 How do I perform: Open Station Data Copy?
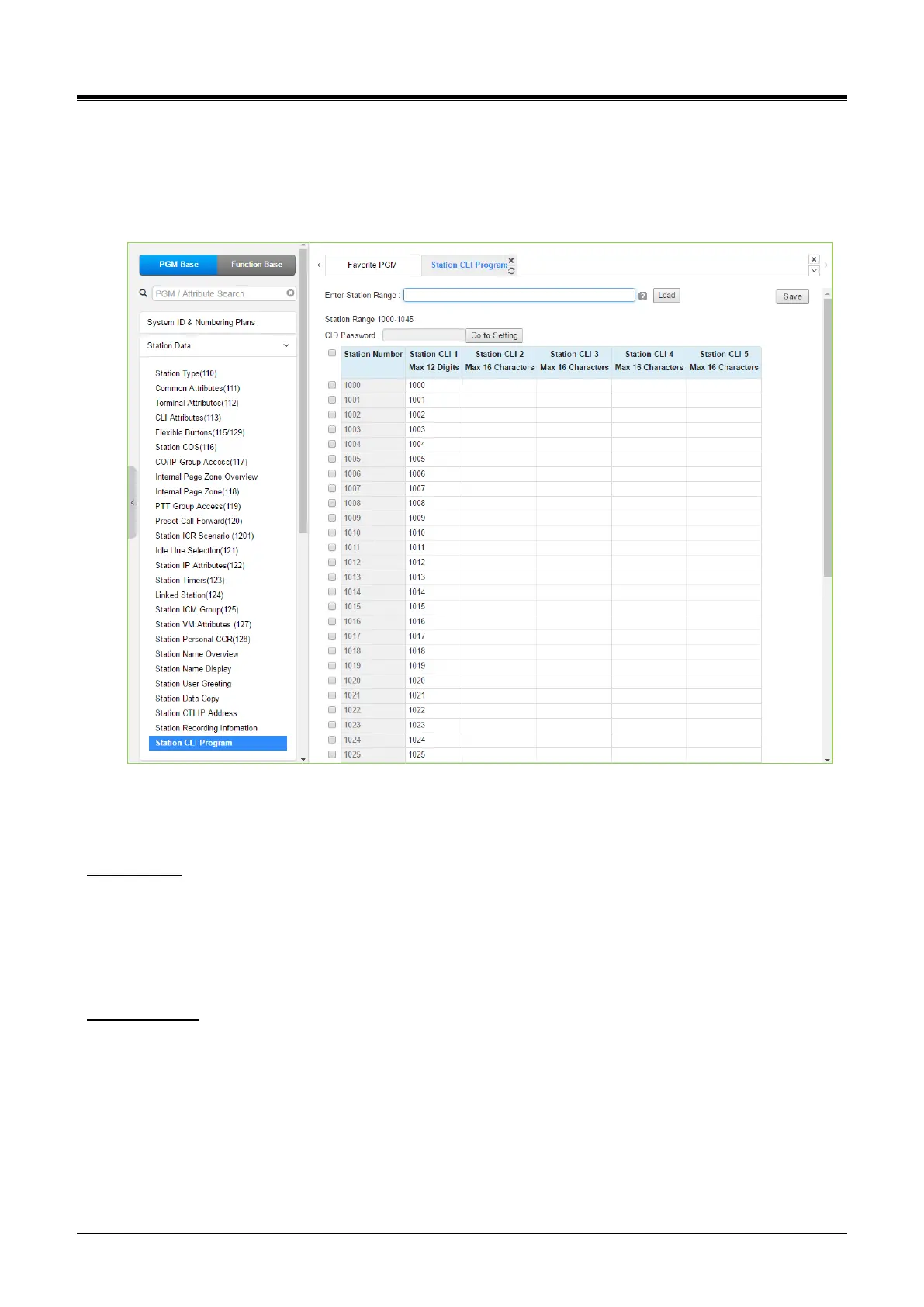coord(187,699)
